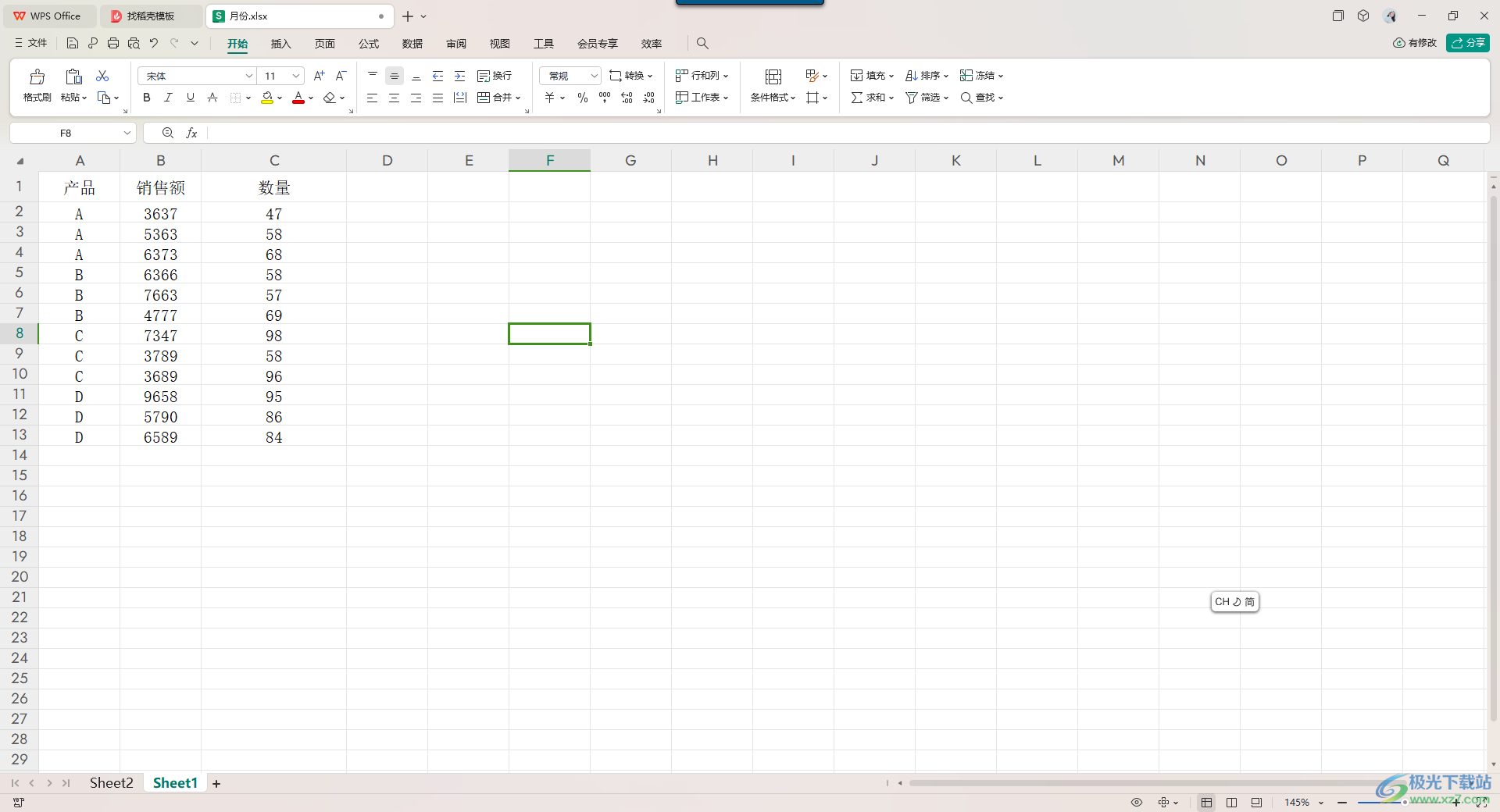Expand the Sort (排序) dropdown

coord(945,77)
